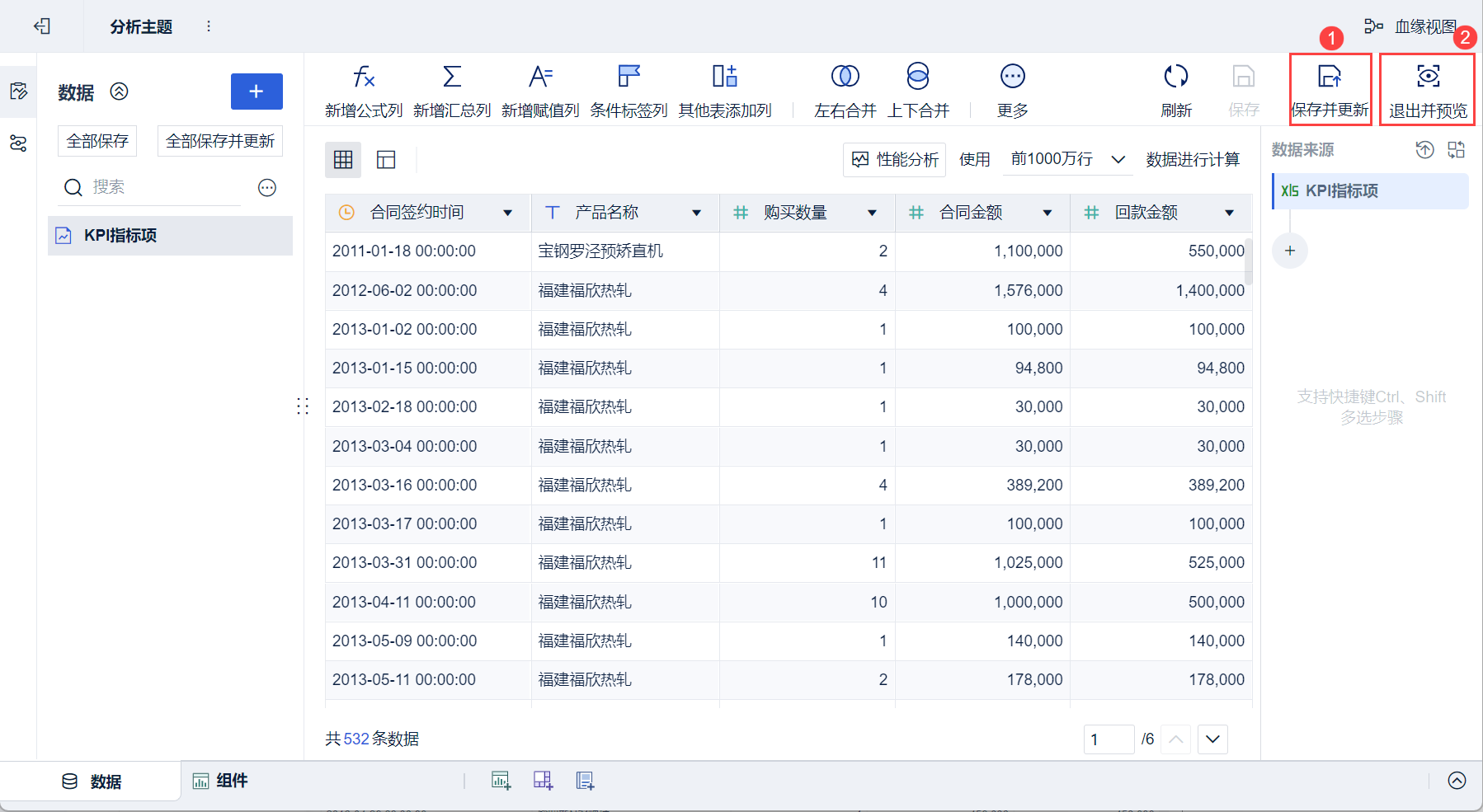Toggle the field structure view icon
The image size is (1483, 812).
point(386,160)
